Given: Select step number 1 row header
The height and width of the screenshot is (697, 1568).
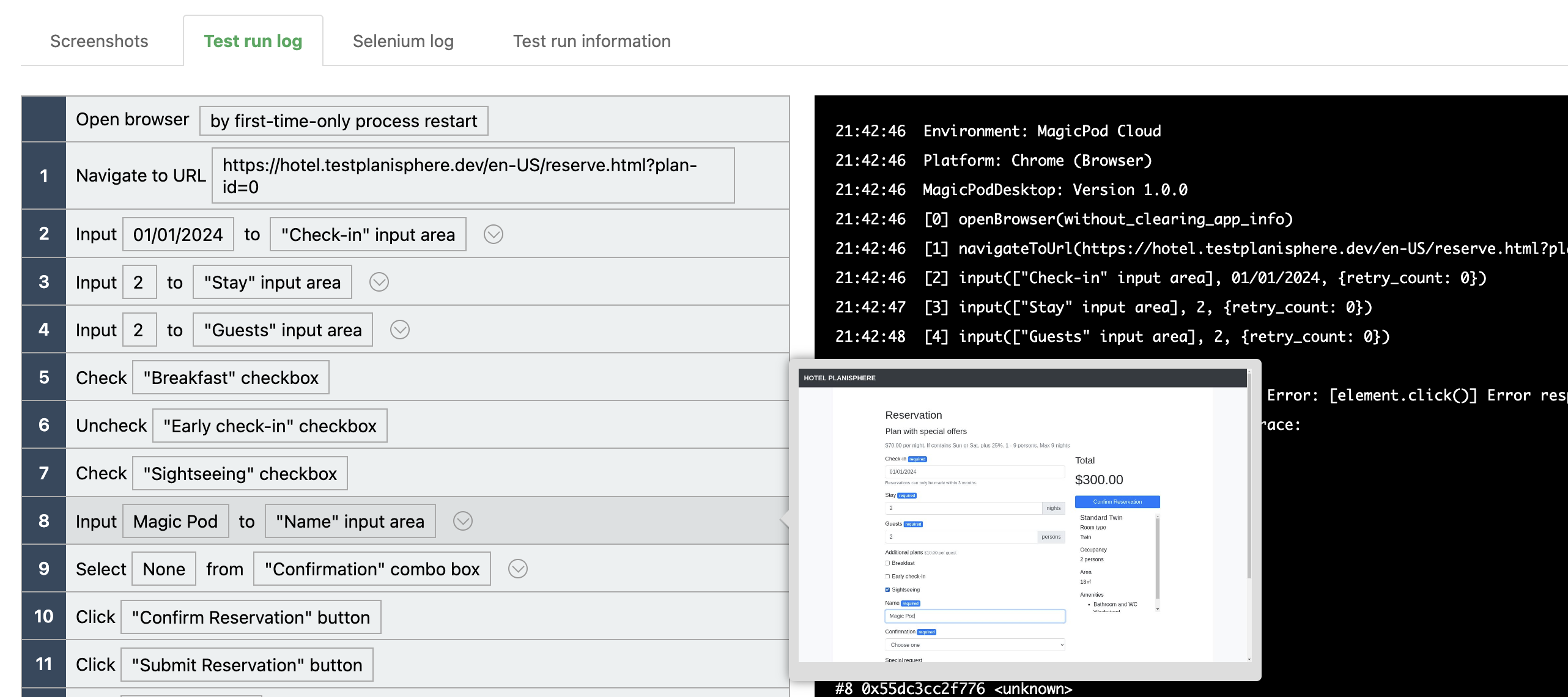Looking at the screenshot, I should tap(44, 176).
